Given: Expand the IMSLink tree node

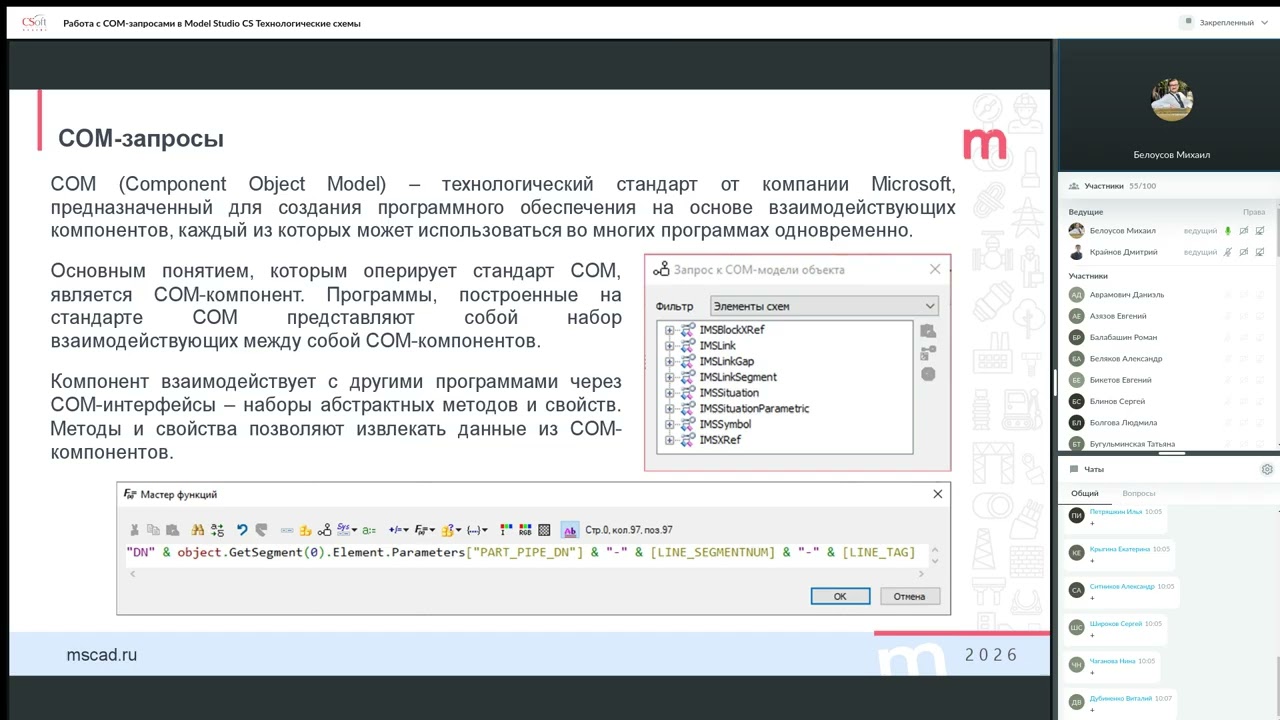Looking at the screenshot, I should coord(669,346).
